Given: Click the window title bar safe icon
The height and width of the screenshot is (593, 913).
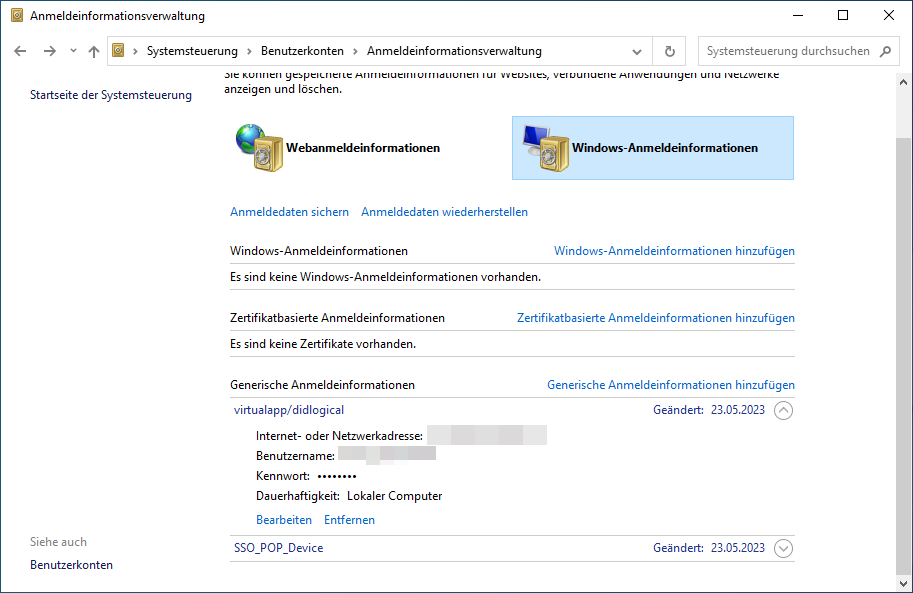Looking at the screenshot, I should 17,15.
